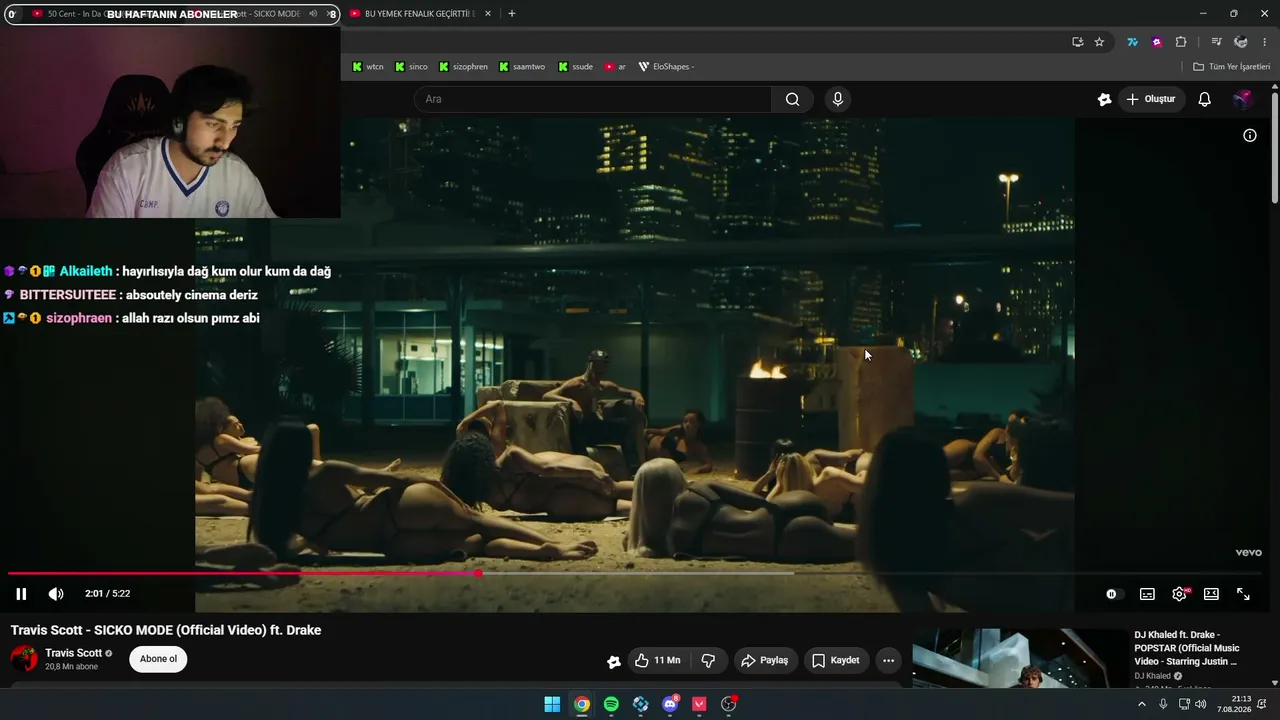Switch to BU YEMEK FENALIK GEÇİRTTİ tab
Image resolution: width=1280 pixels, height=720 pixels.
pyautogui.click(x=418, y=14)
